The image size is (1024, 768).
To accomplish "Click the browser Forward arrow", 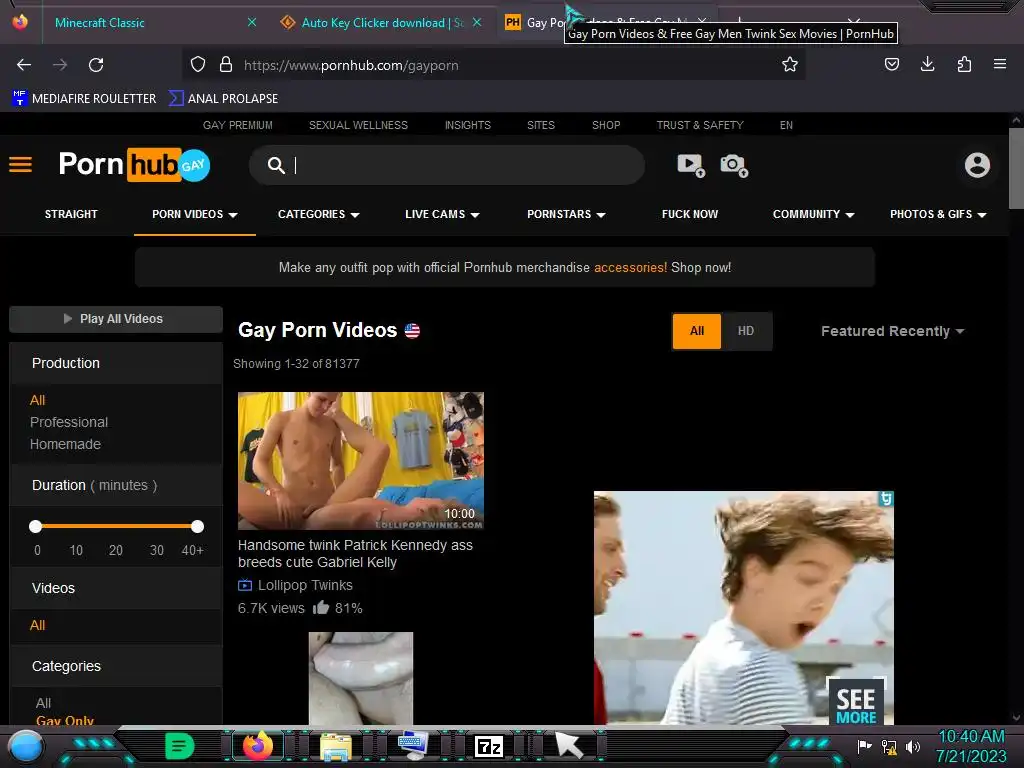I will point(60,65).
